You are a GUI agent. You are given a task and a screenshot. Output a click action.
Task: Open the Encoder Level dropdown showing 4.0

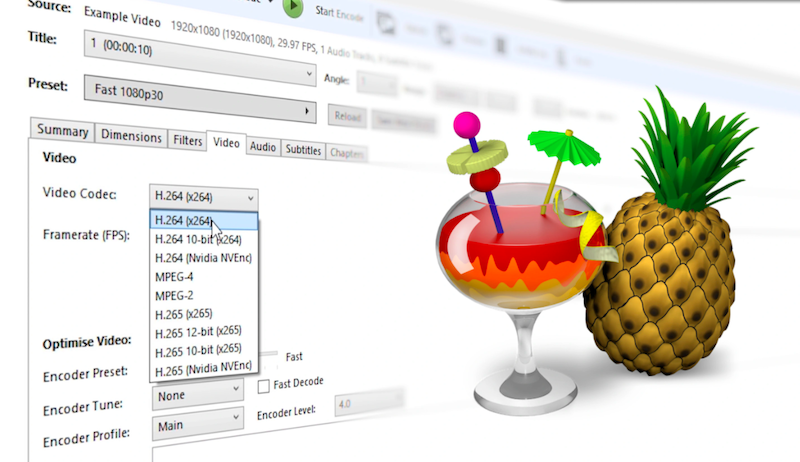coord(368,403)
